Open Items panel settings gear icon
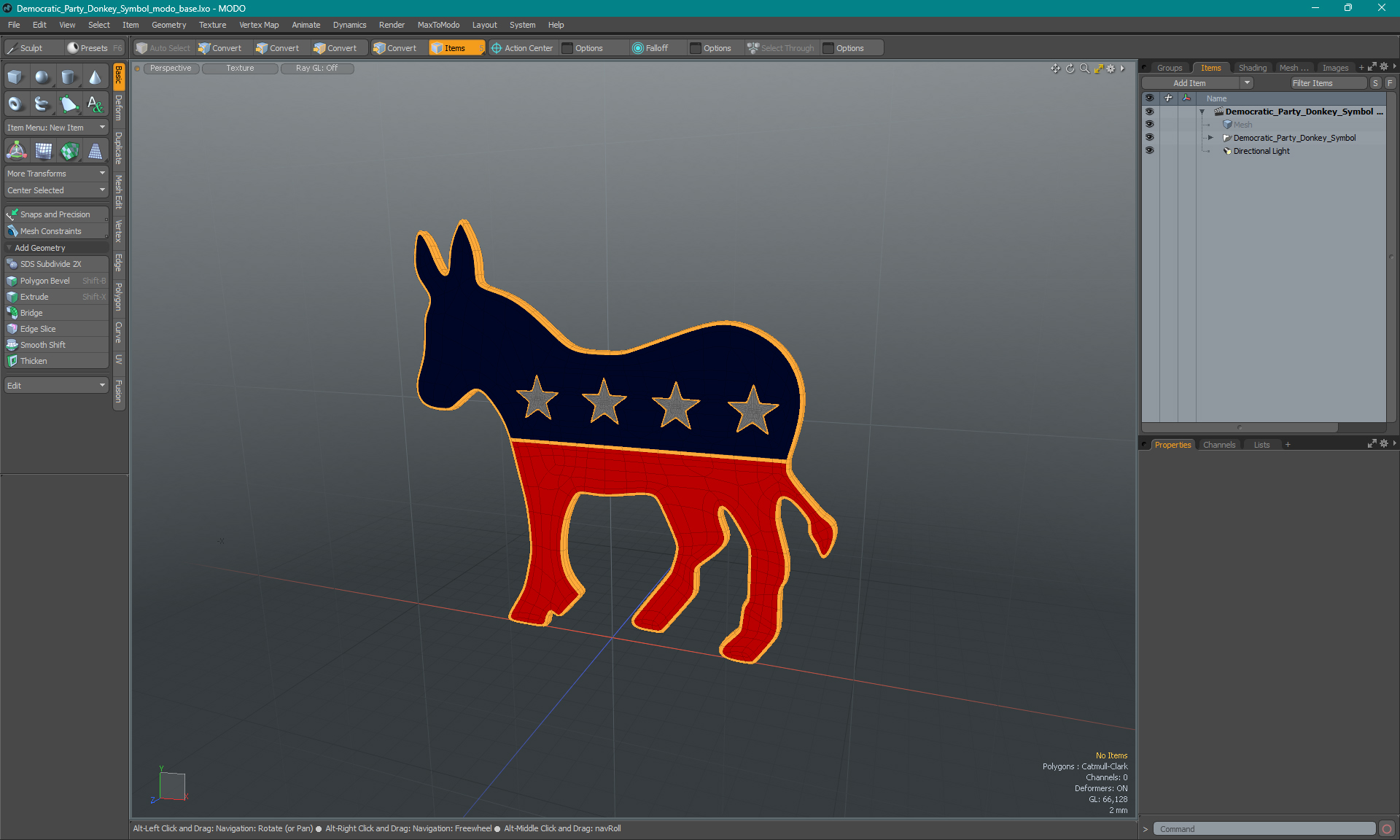 1384,67
